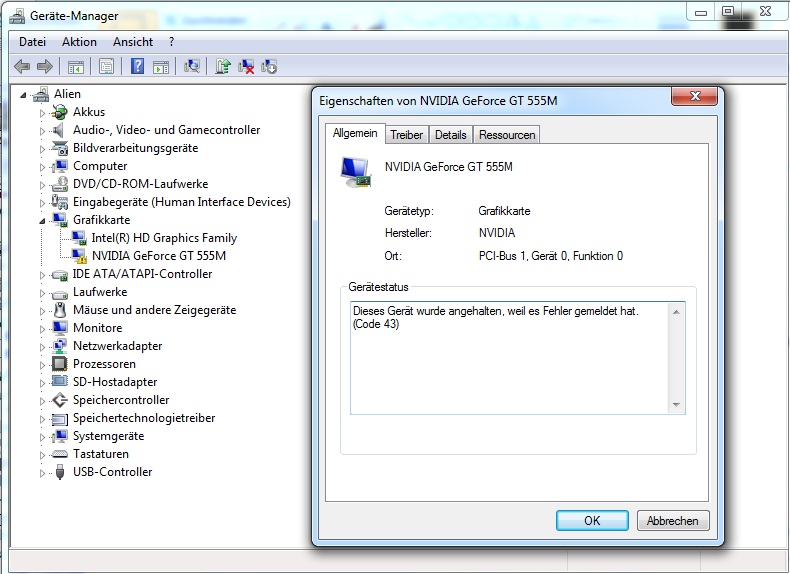Click the Update driver software toolbar icon
Screen dimensions: 790x574
pyautogui.click(x=222, y=67)
